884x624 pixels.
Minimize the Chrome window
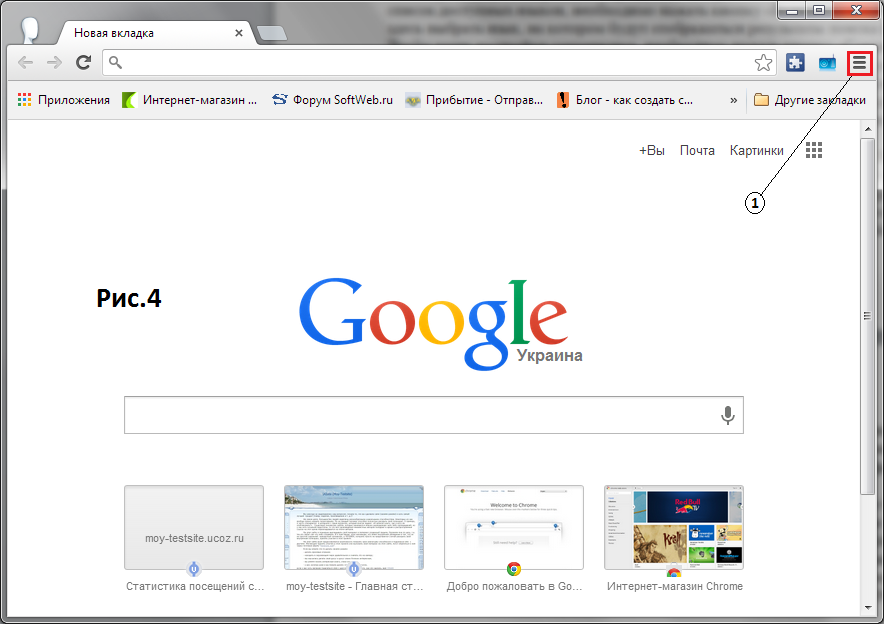click(792, 10)
